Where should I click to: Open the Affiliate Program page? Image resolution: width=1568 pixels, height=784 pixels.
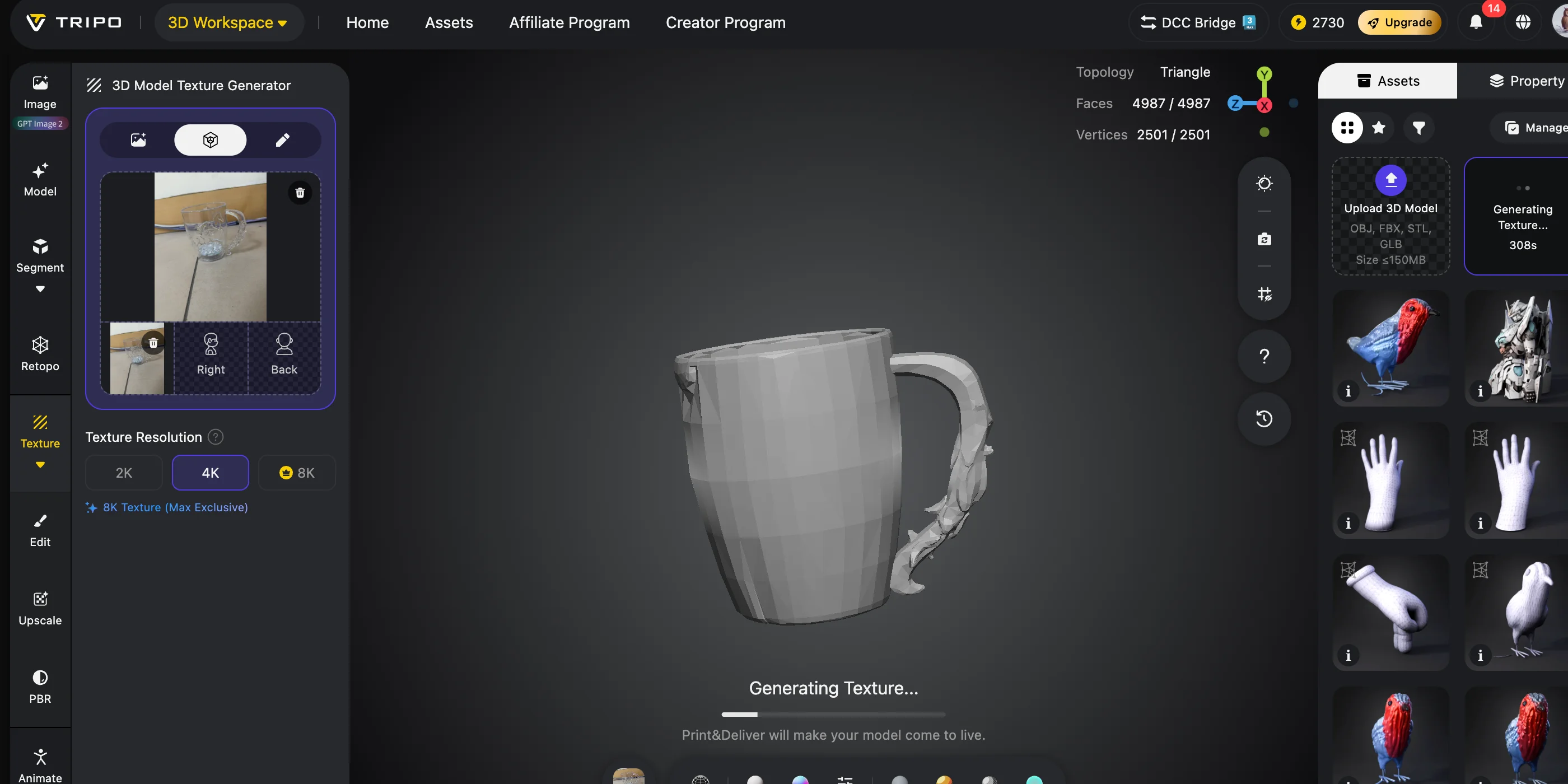click(569, 22)
